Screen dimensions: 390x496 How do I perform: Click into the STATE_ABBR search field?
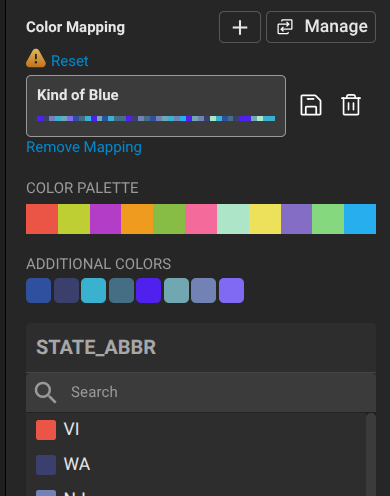[x=201, y=392]
